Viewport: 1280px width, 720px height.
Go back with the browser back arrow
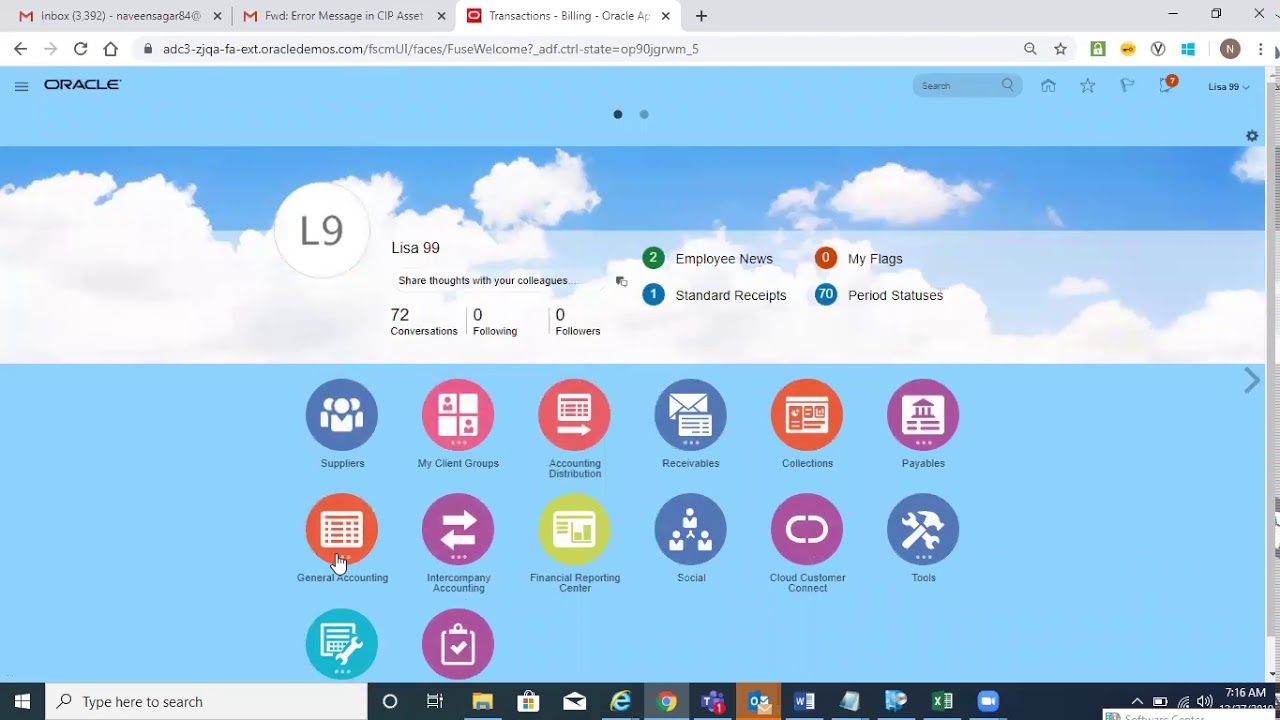pos(21,49)
